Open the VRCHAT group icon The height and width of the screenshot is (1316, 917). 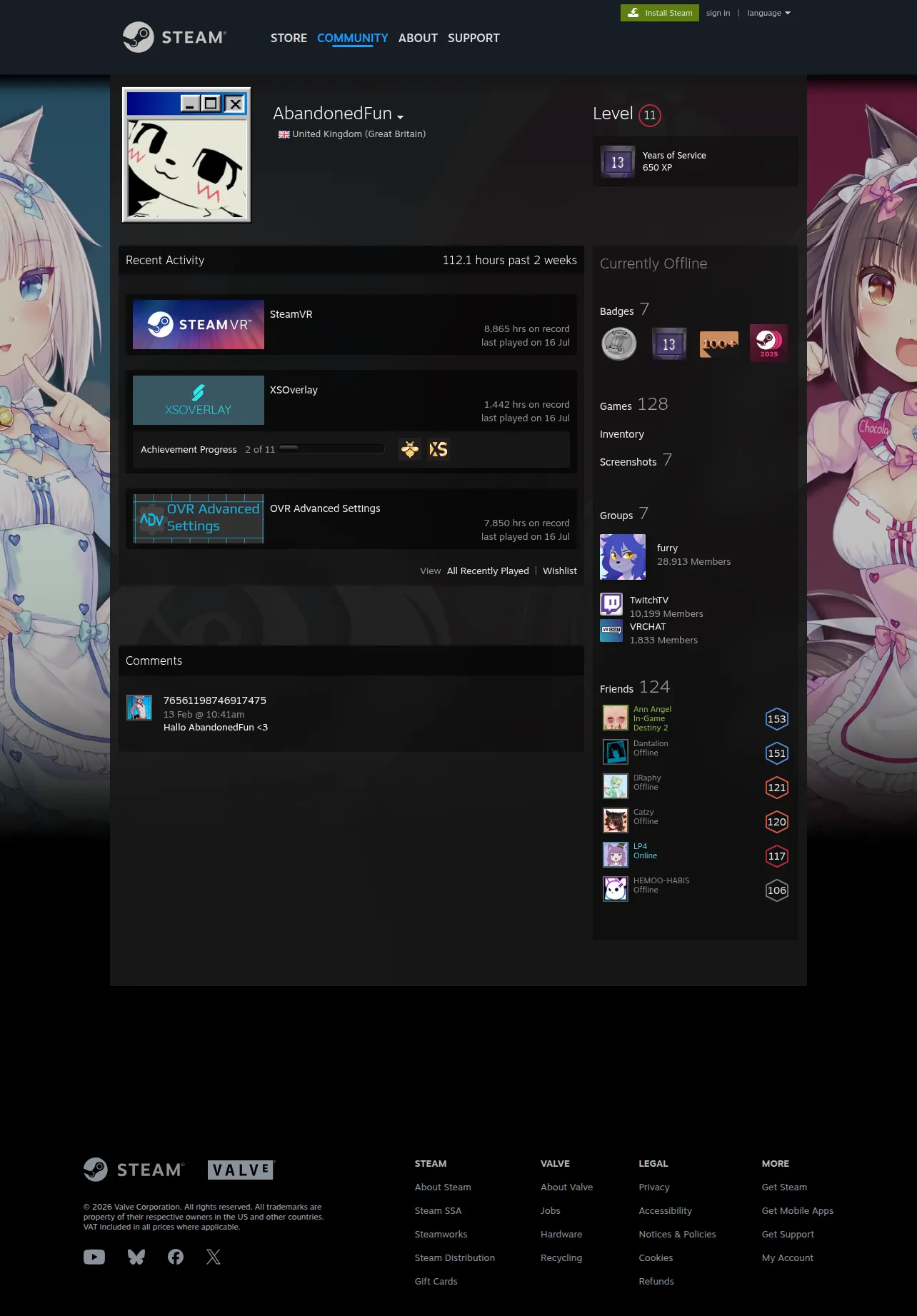(611, 631)
